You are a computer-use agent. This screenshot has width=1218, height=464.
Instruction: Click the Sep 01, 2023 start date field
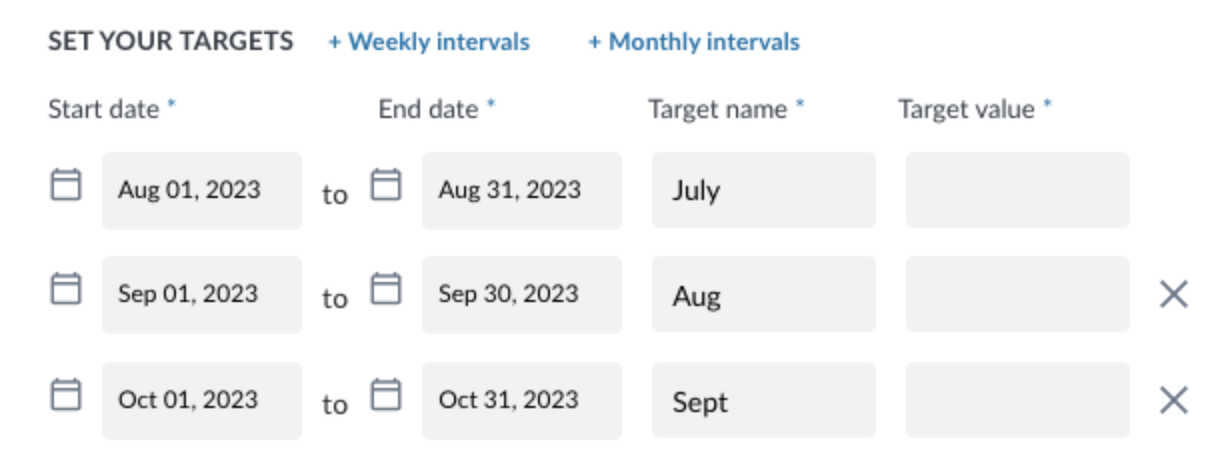pos(202,294)
